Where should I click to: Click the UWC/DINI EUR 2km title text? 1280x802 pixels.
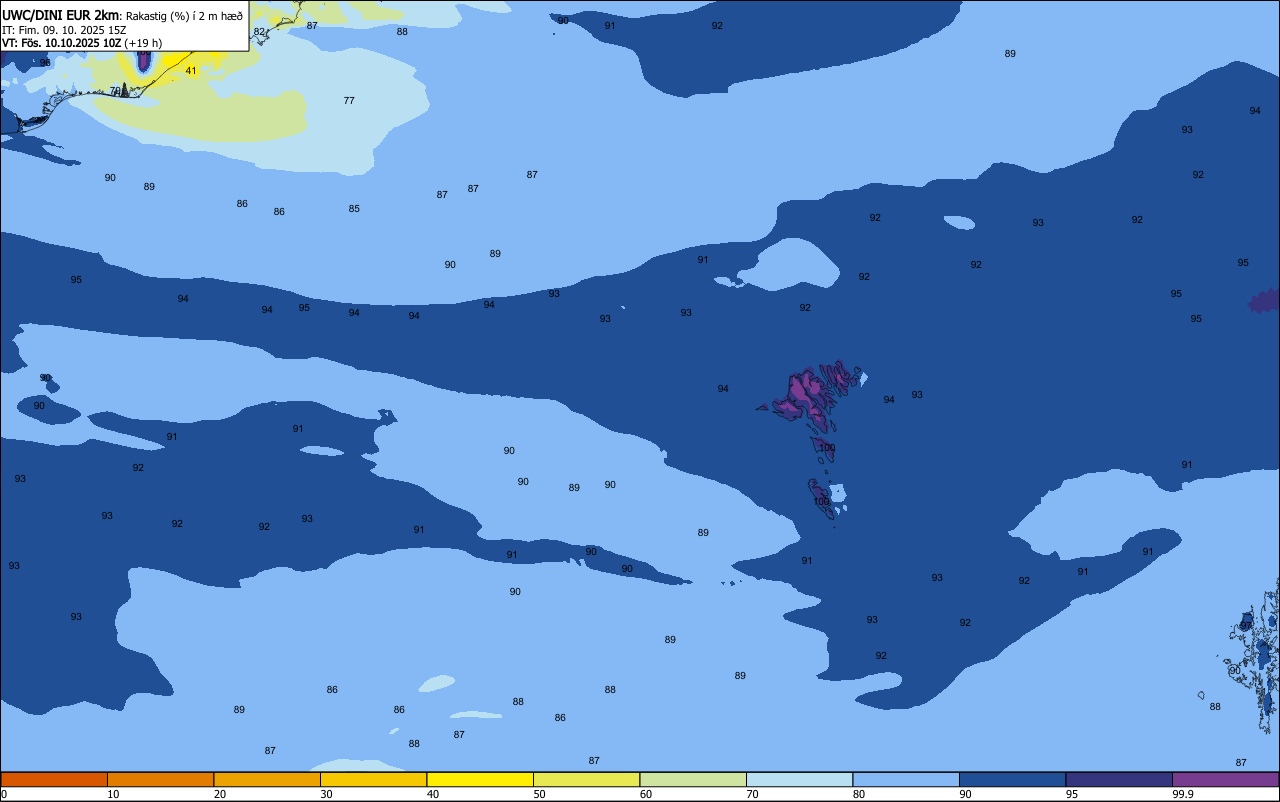(60, 14)
